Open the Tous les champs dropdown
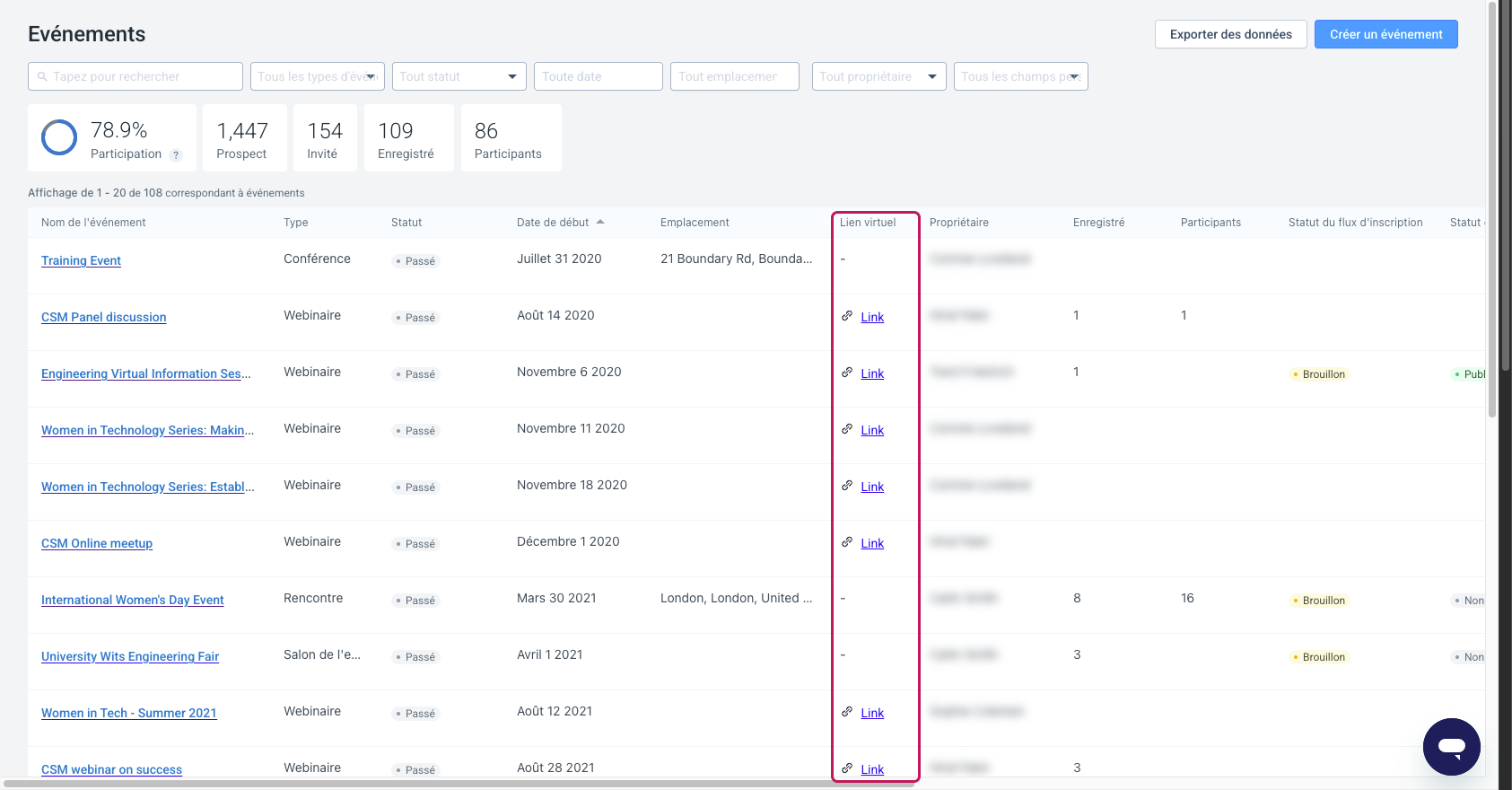This screenshot has width=1512, height=790. tap(1021, 76)
